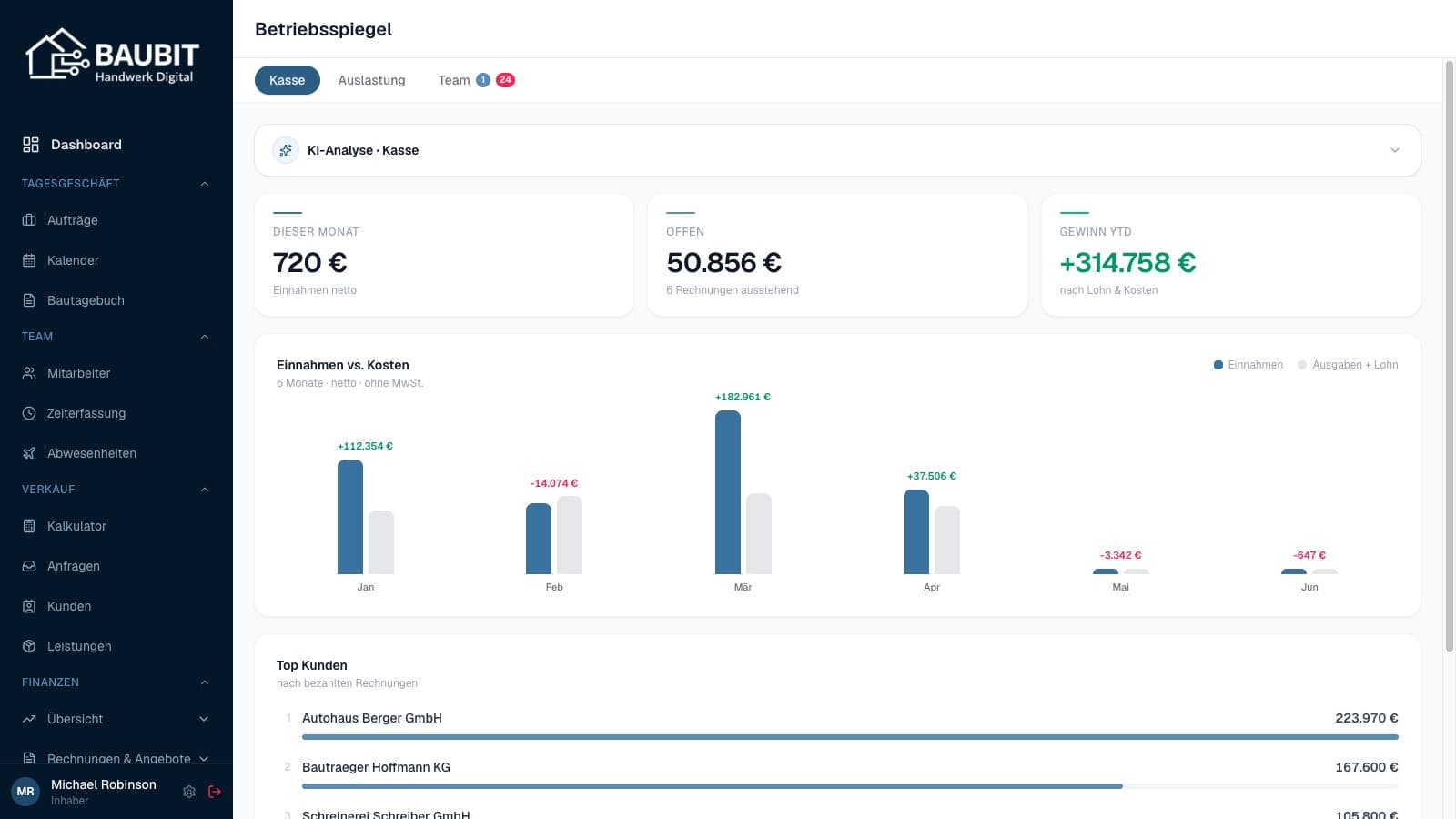The width and height of the screenshot is (1456, 819).
Task: Click the Kalender calendar icon
Action: click(29, 260)
